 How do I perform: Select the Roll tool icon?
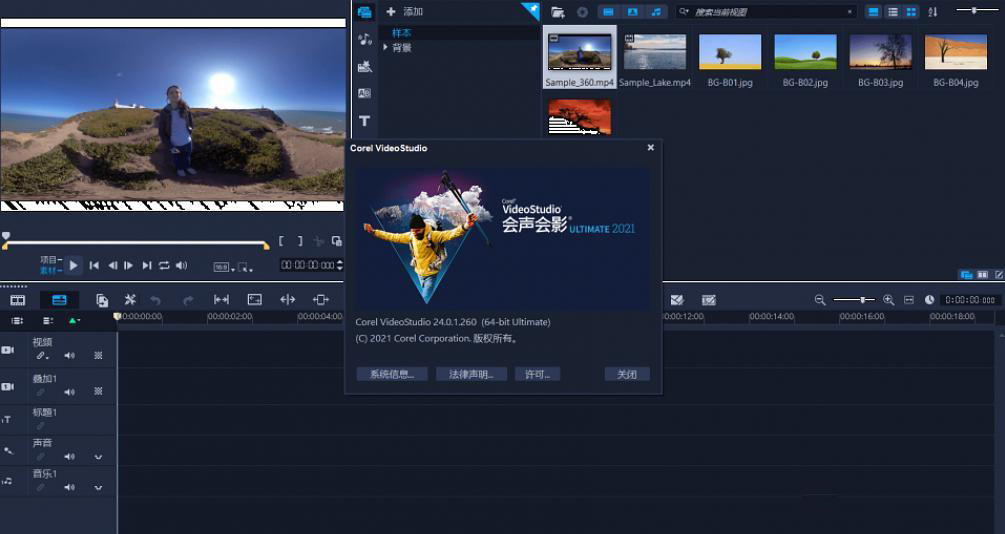[288, 299]
